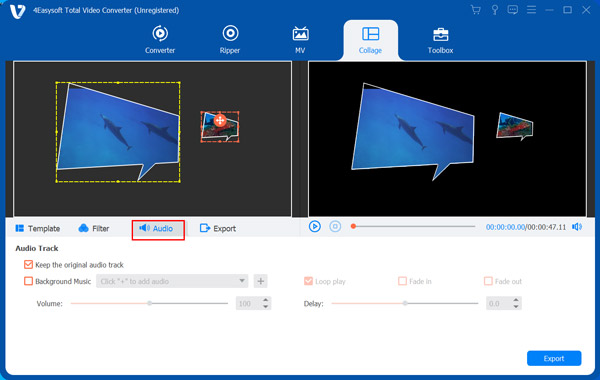Open the feedback chat icon
This screenshot has height=380, width=600.
pos(512,10)
